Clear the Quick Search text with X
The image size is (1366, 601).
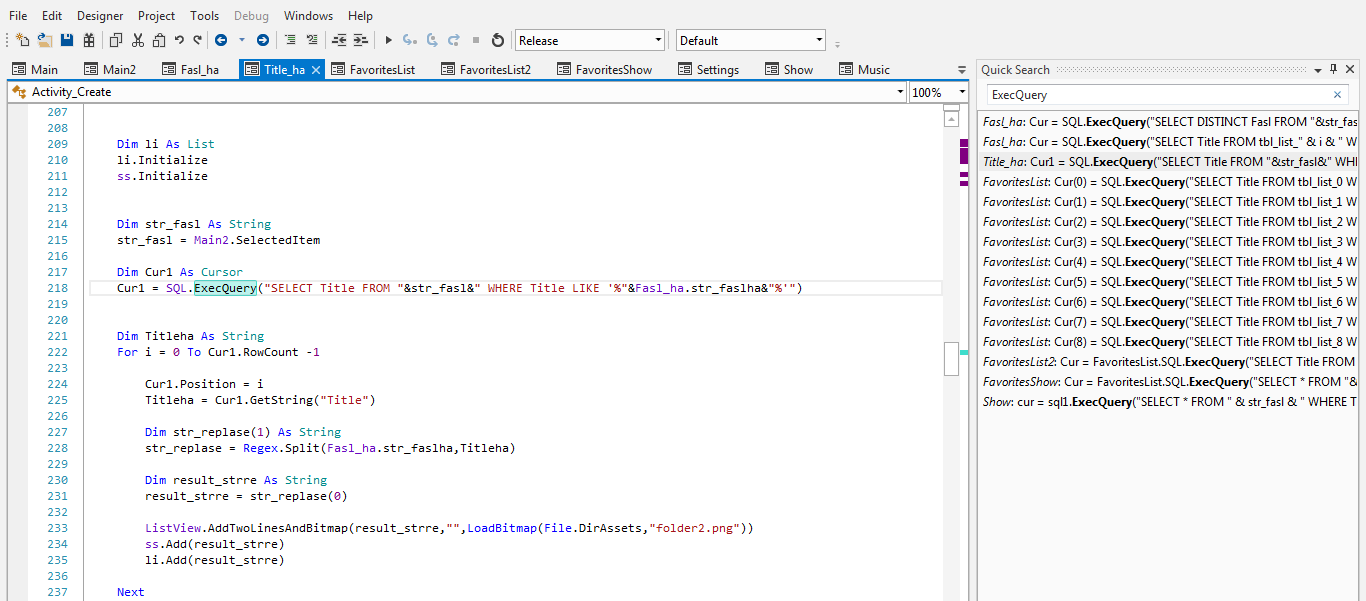click(1337, 95)
